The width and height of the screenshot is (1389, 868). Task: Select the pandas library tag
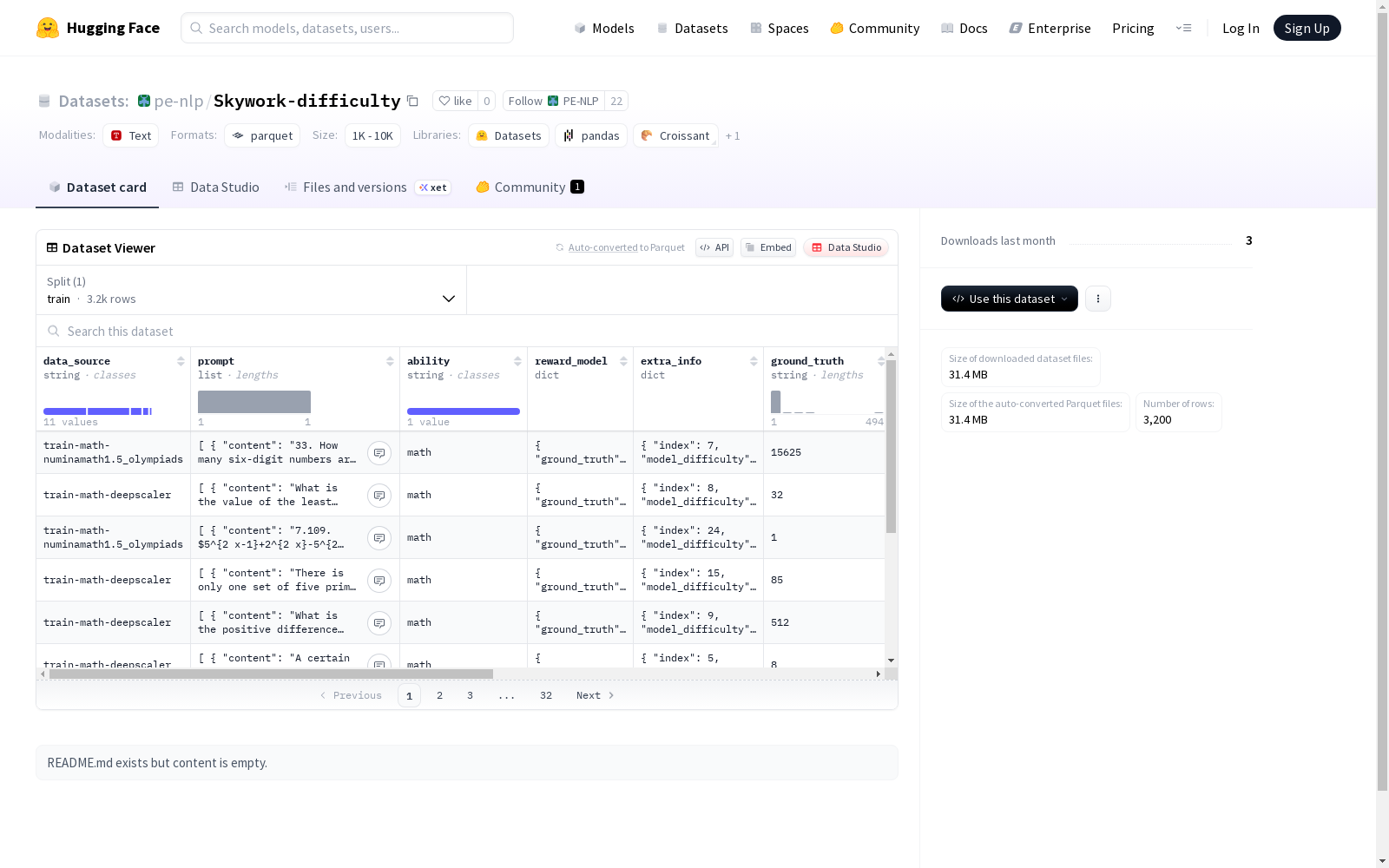click(x=591, y=135)
